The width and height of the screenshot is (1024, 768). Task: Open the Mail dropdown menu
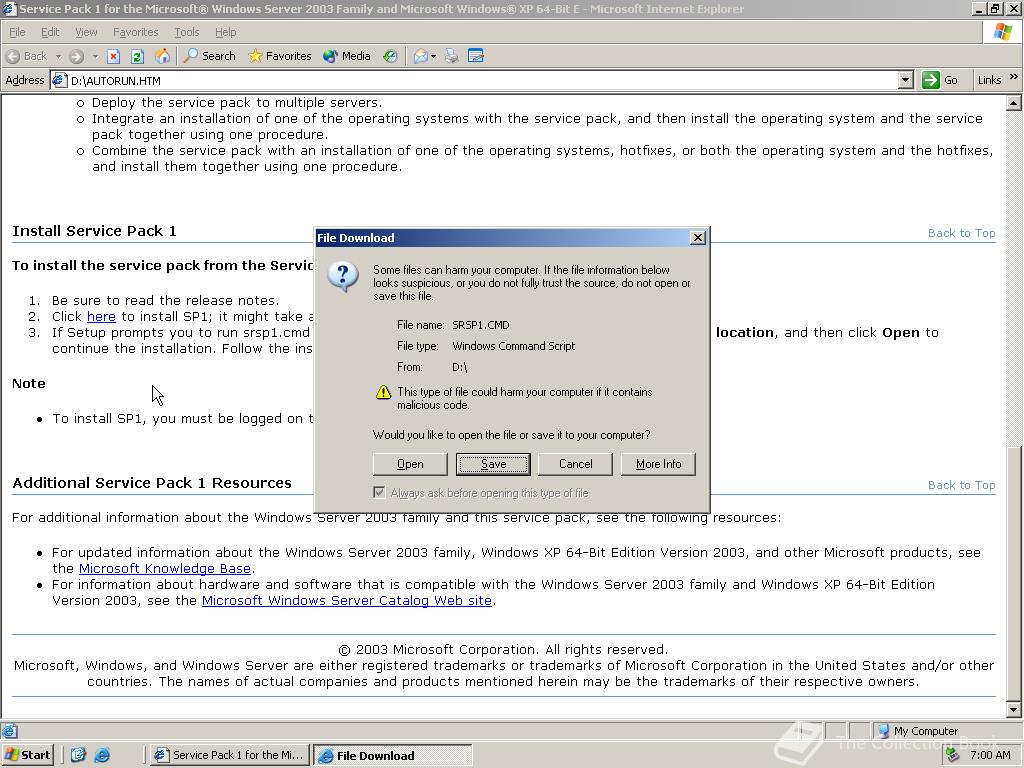pos(434,56)
